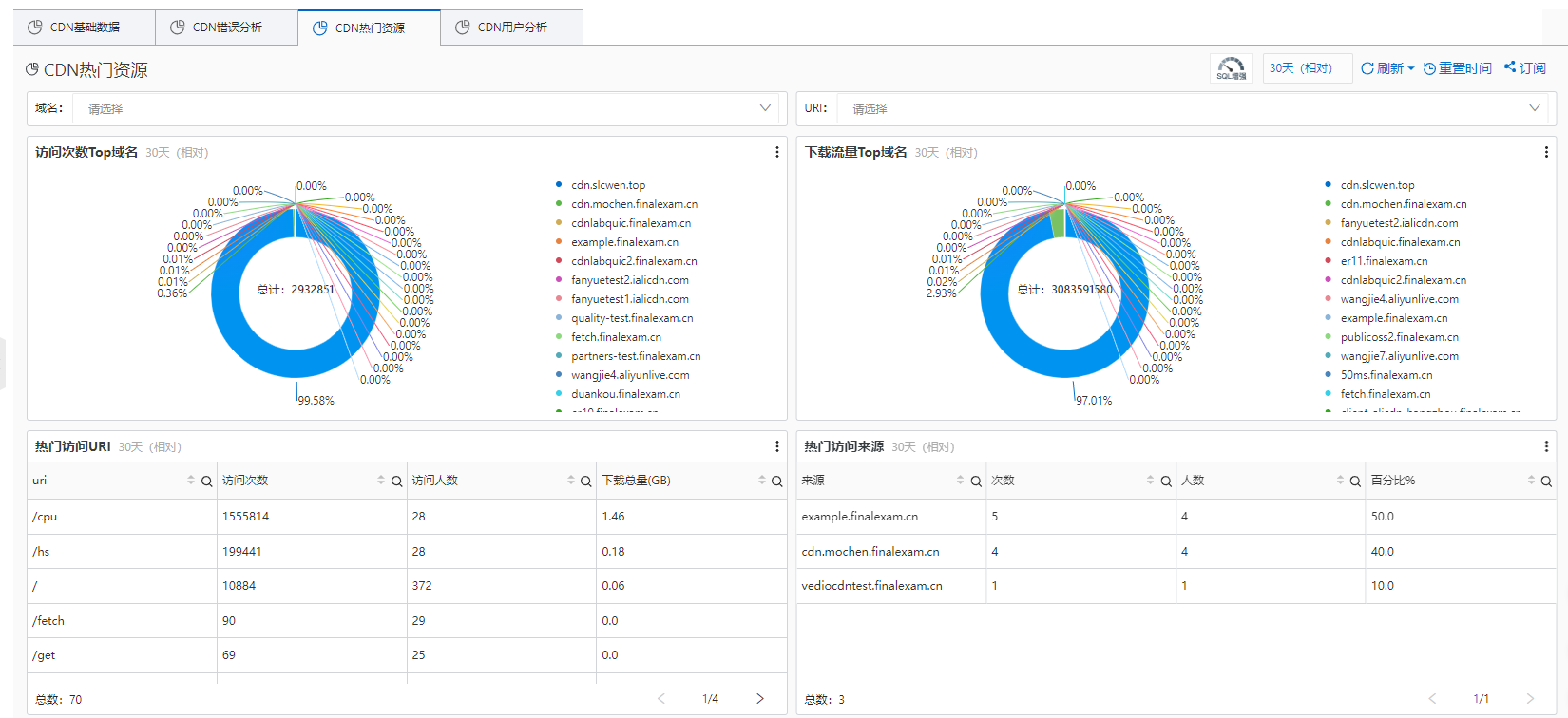Search the 百分比% column
This screenshot has height=718, width=1568.
[x=1546, y=482]
